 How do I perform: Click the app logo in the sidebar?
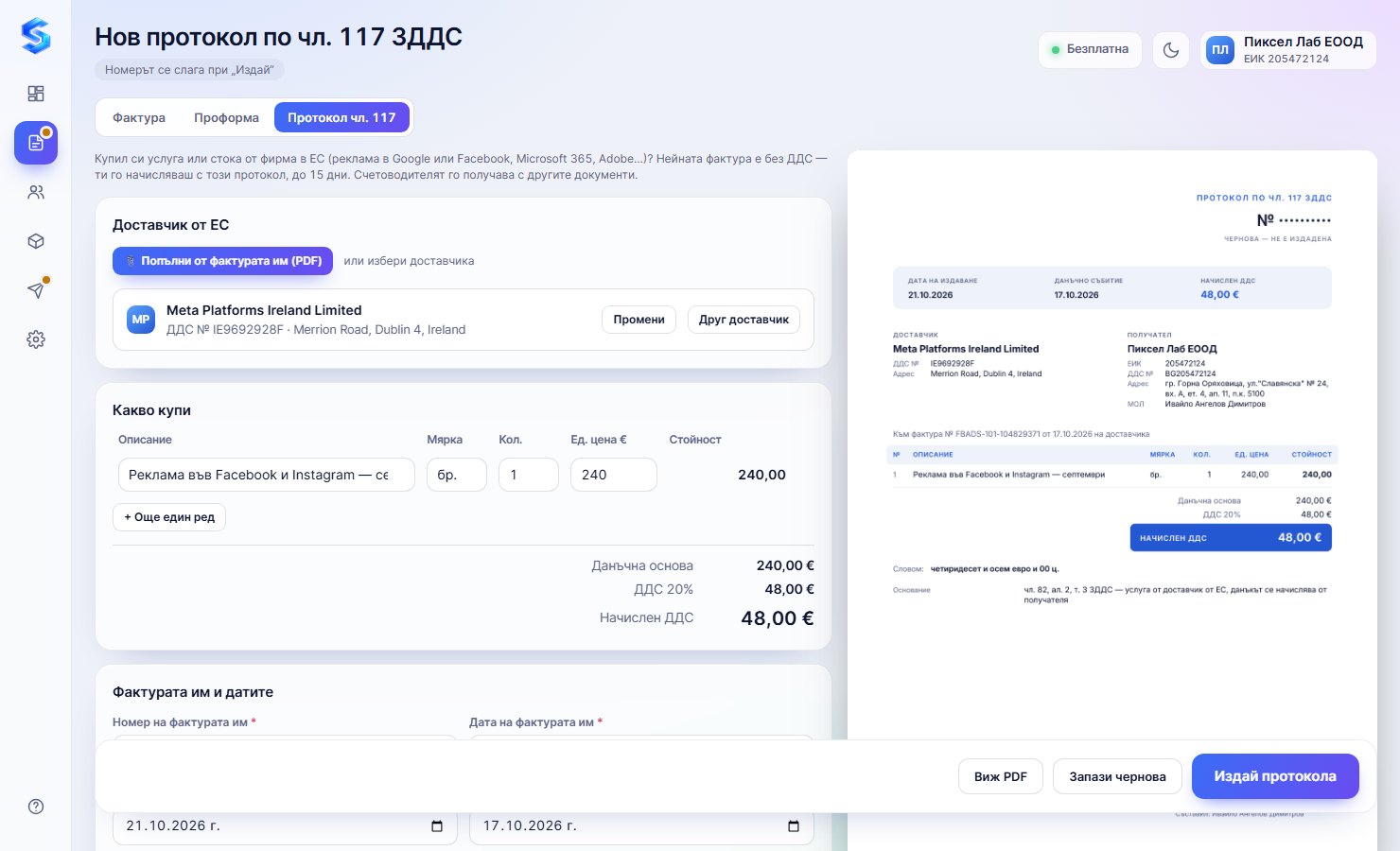click(x=36, y=37)
